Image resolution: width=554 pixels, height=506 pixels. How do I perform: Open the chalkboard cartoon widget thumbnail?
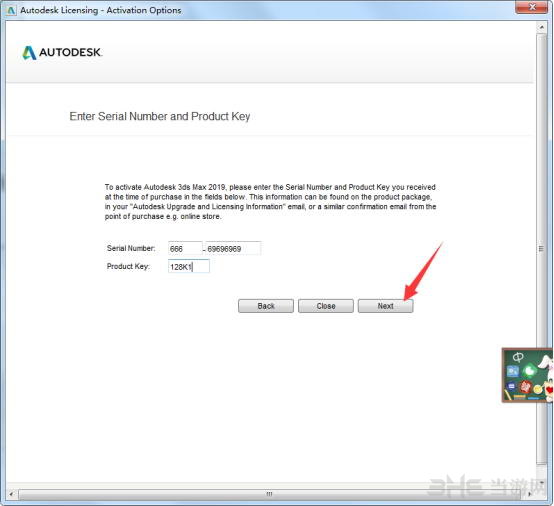click(x=528, y=375)
